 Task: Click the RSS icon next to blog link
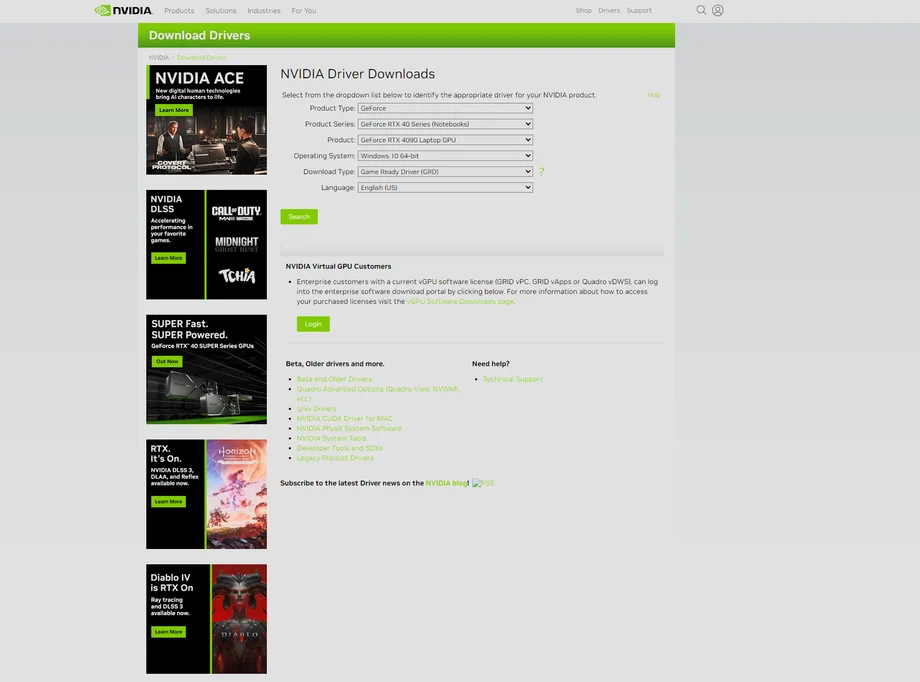[x=483, y=483]
